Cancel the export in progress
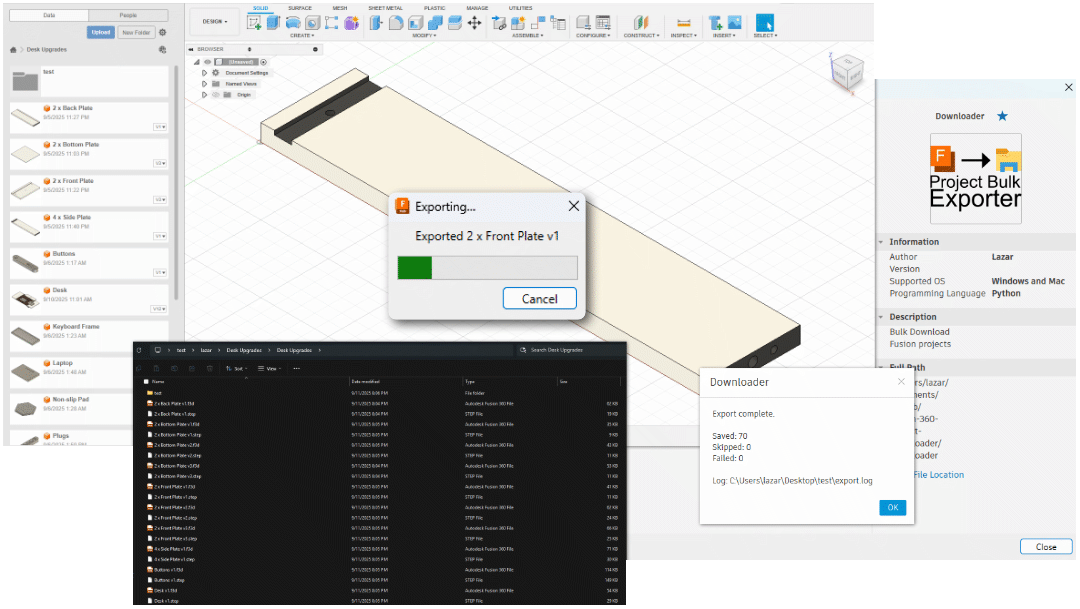The height and width of the screenshot is (609, 1080). coord(539,298)
